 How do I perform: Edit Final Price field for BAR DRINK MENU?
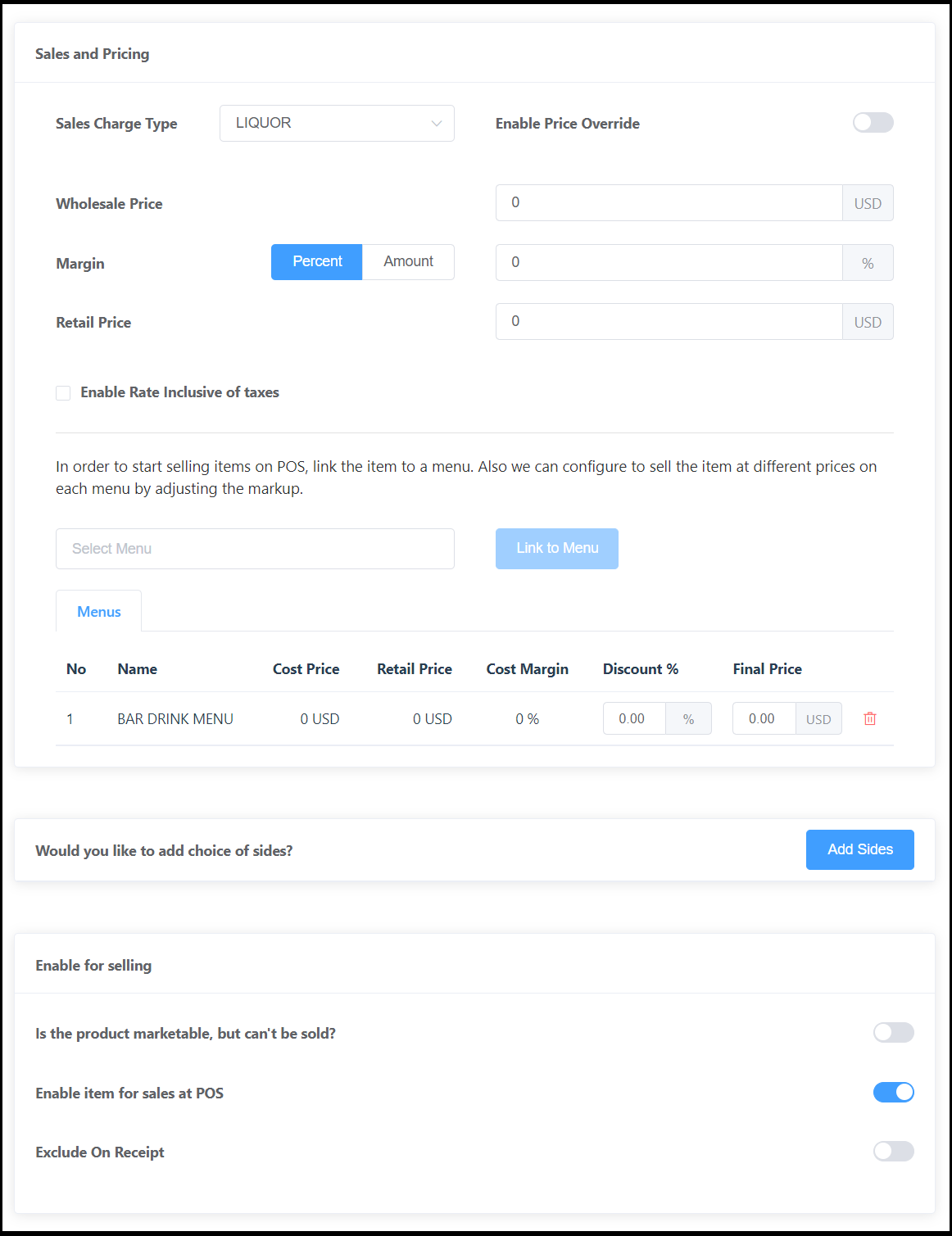tap(764, 718)
